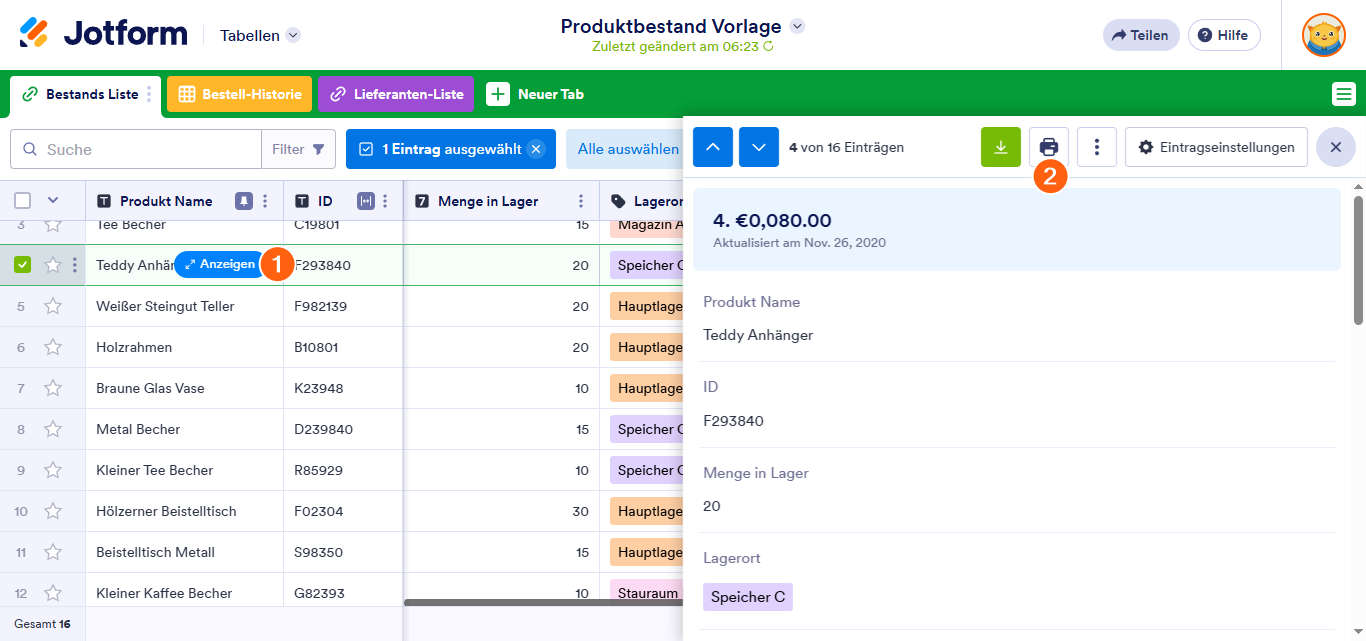
Task: Open the hamburger menu on green tab bar
Action: click(x=1343, y=94)
